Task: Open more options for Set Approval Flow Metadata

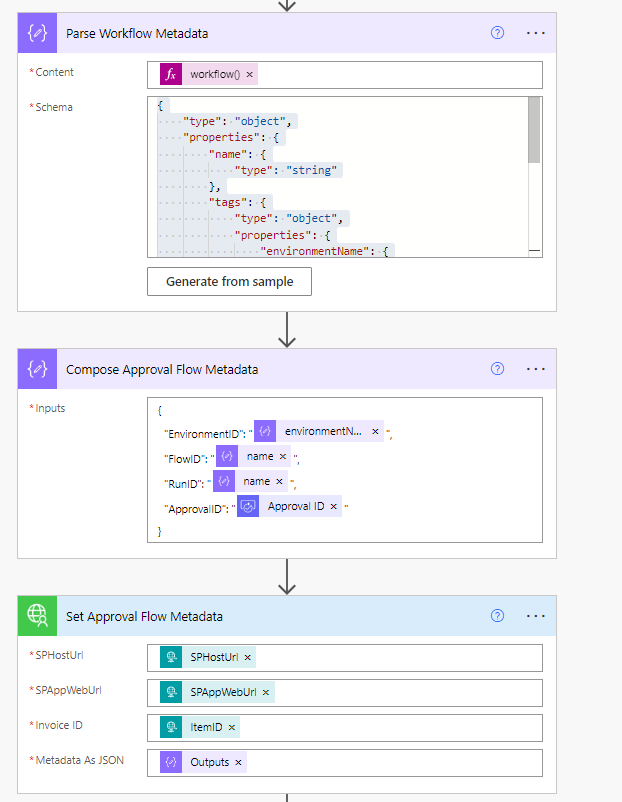Action: [x=536, y=616]
